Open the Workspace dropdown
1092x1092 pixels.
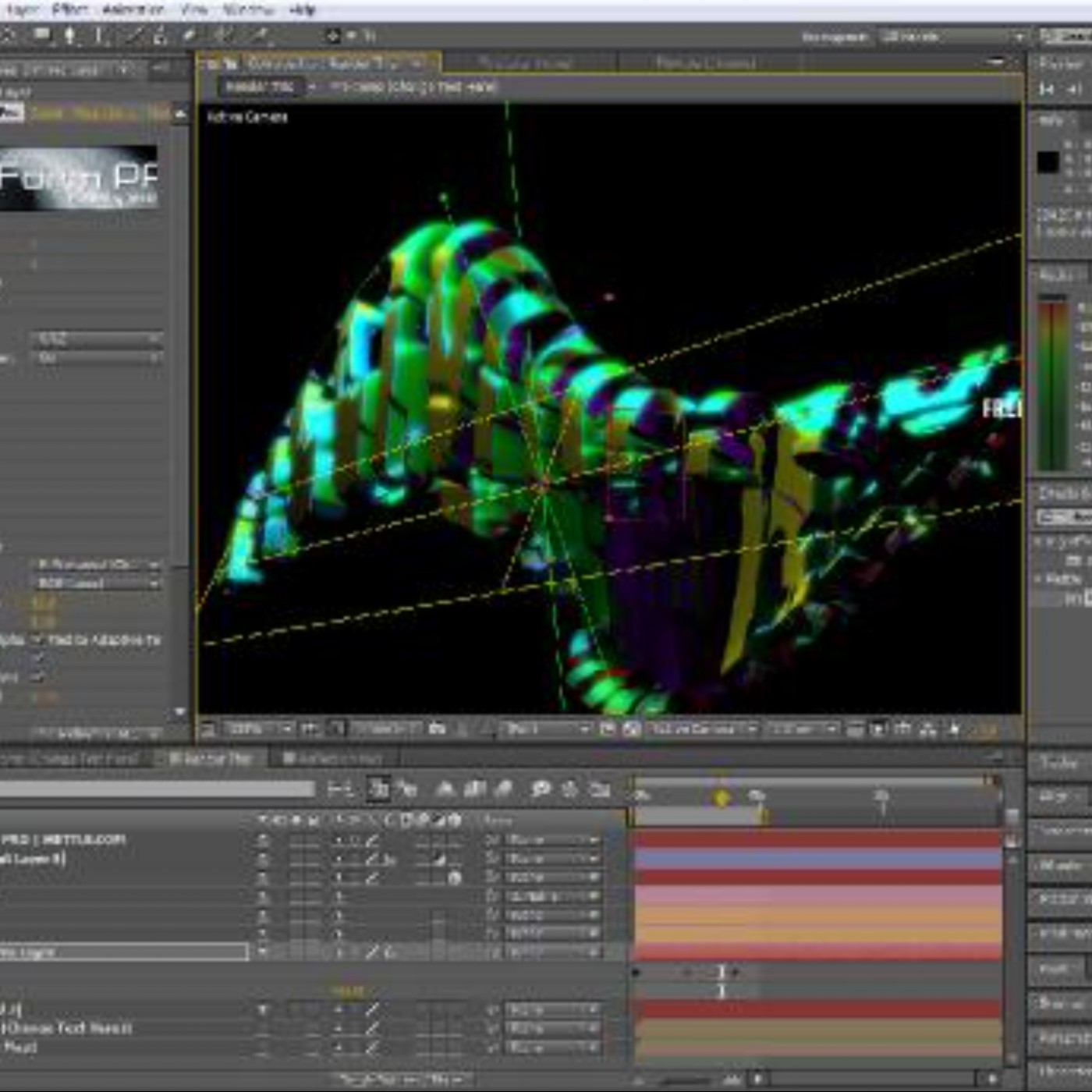952,36
